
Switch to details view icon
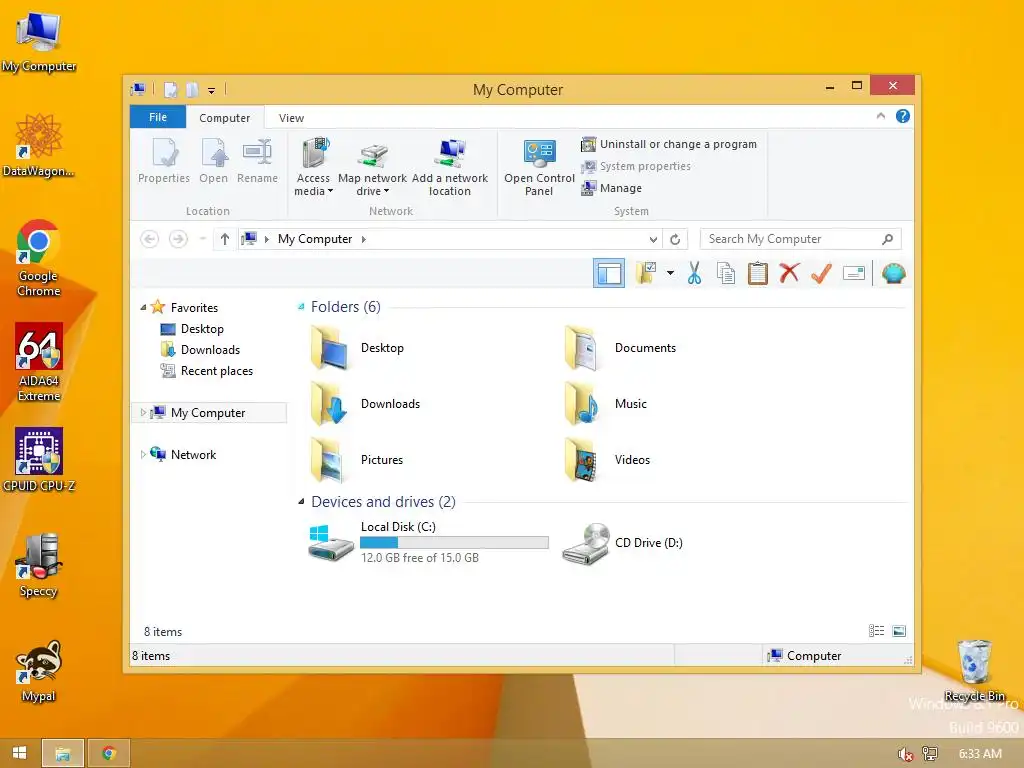point(876,631)
